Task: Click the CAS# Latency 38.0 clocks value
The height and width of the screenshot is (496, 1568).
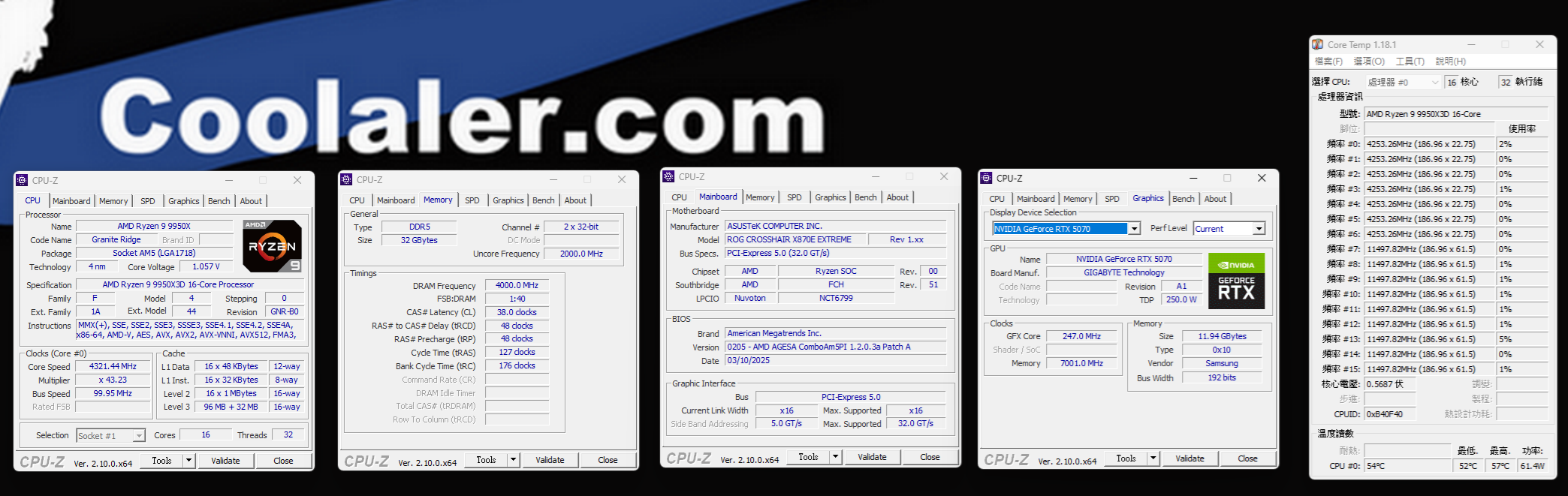Action: pos(517,312)
